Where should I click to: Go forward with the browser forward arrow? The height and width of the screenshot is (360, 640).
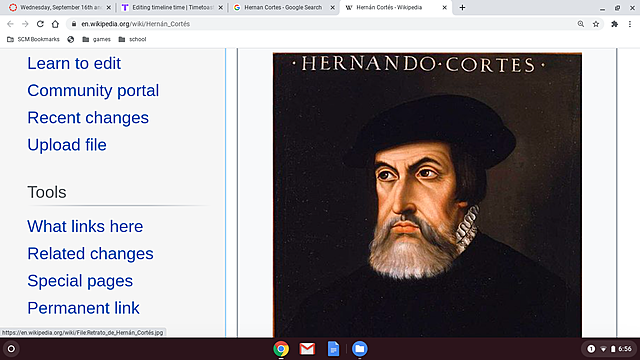tap(25, 24)
